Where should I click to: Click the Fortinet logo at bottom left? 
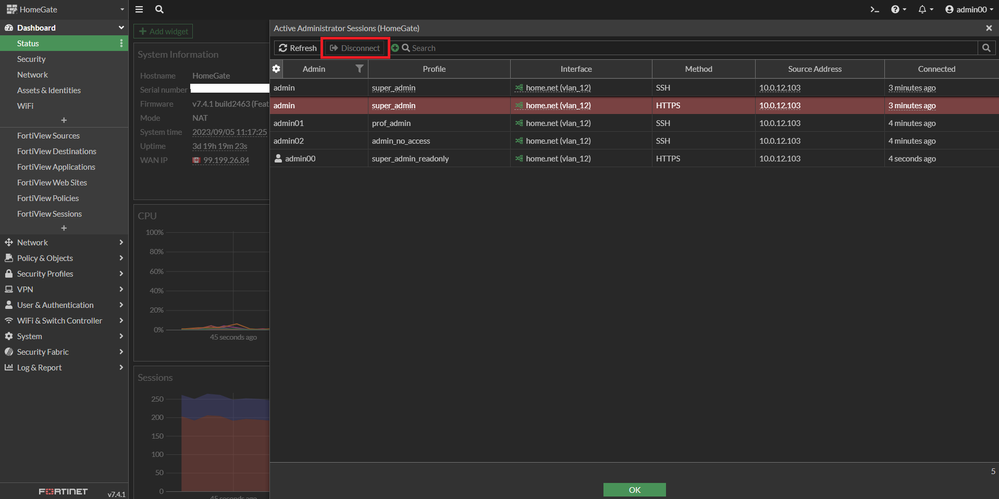coord(63,492)
